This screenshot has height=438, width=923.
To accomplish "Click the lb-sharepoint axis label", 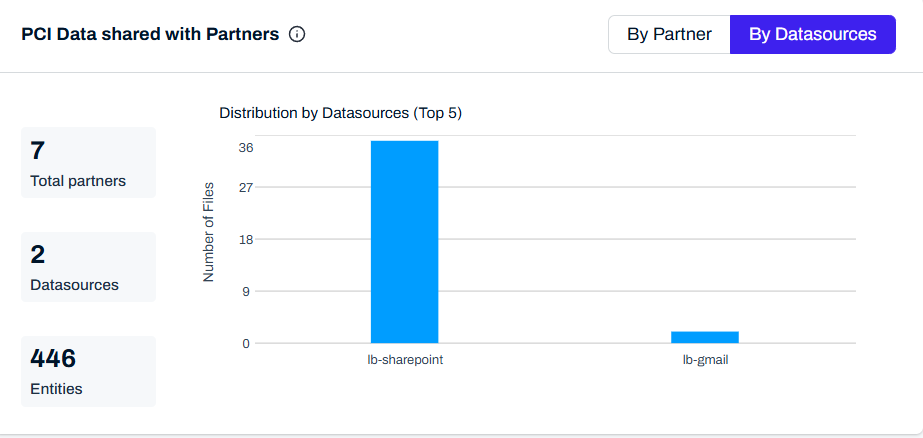I will click(x=405, y=359).
